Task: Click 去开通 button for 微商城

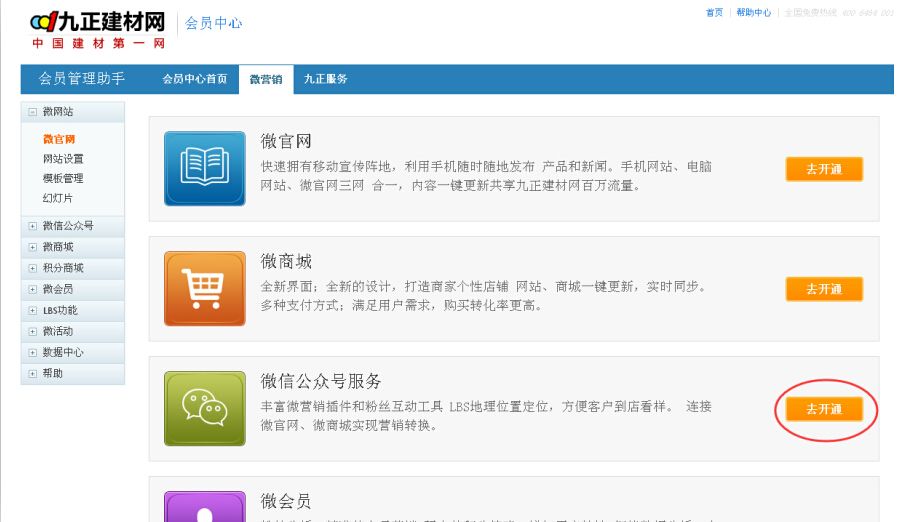Action: (x=824, y=289)
